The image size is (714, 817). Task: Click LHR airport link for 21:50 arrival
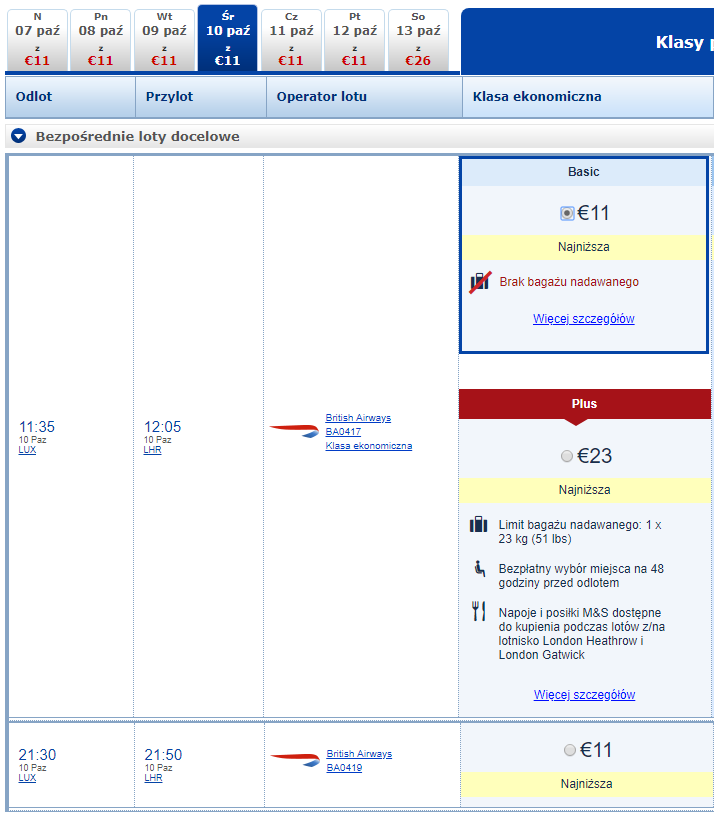(x=153, y=778)
